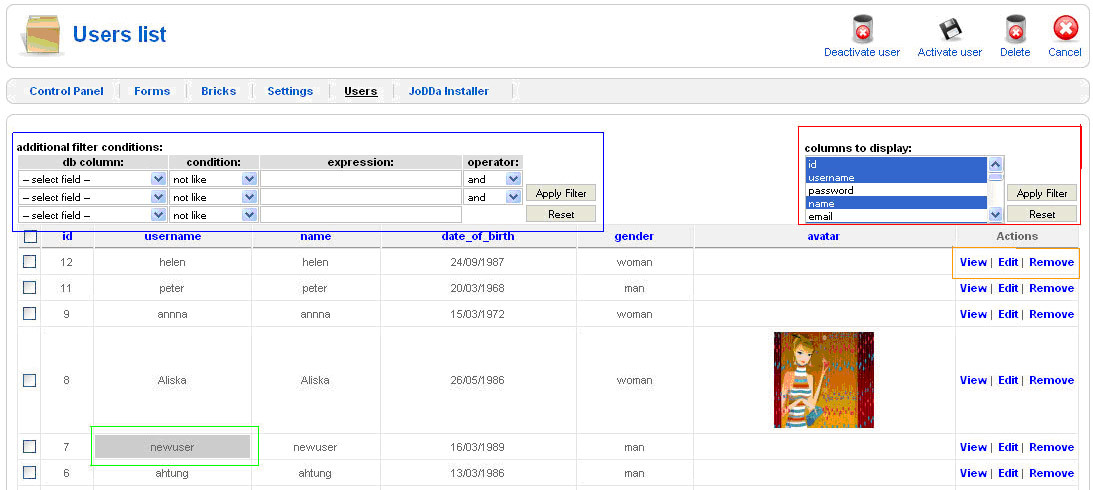Click the first expression input field
1093x490 pixels.
pos(361,179)
